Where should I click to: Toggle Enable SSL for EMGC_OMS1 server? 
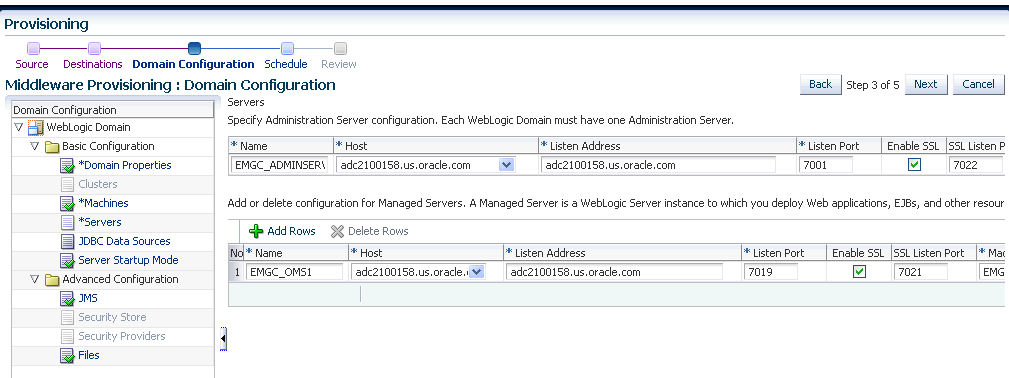(x=858, y=272)
